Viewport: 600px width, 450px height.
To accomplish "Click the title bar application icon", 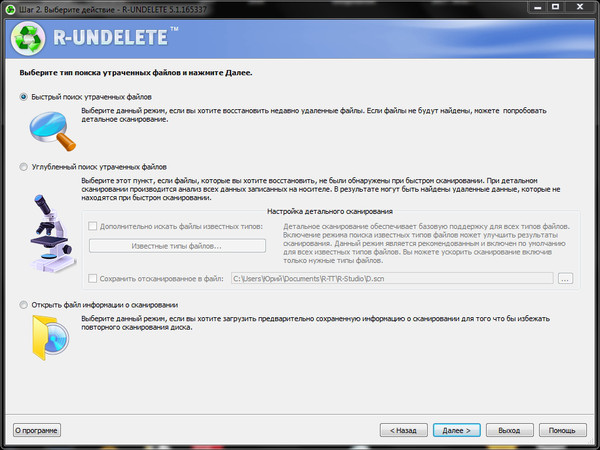I will (x=10, y=9).
